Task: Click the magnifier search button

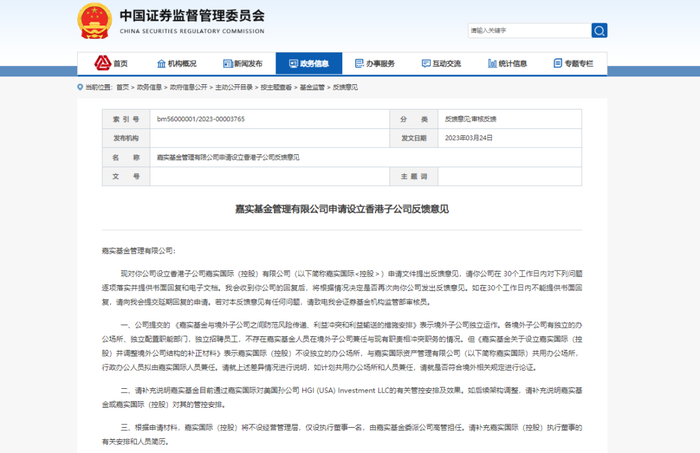Action: [599, 30]
